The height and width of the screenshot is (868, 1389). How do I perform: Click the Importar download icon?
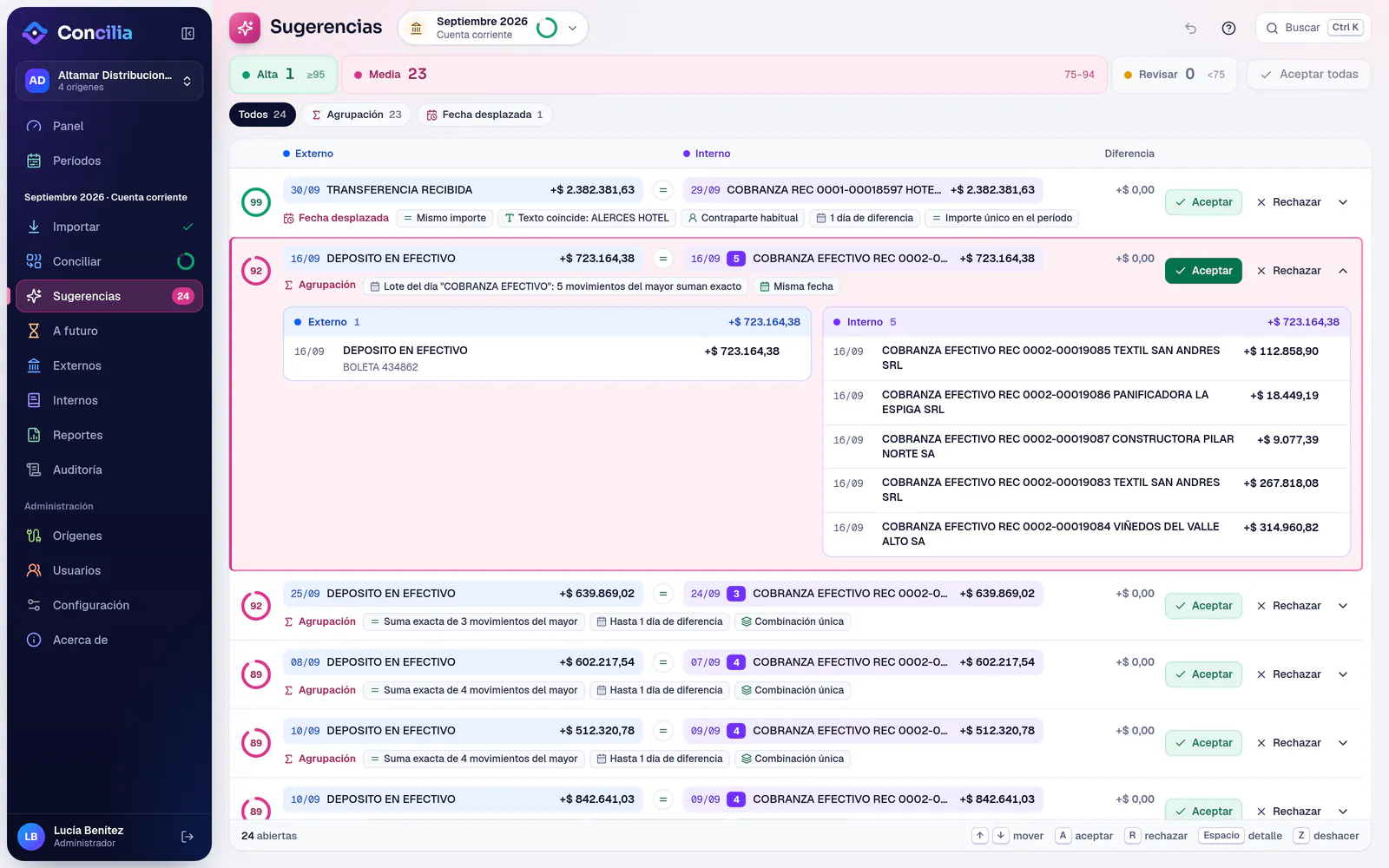coord(34,227)
